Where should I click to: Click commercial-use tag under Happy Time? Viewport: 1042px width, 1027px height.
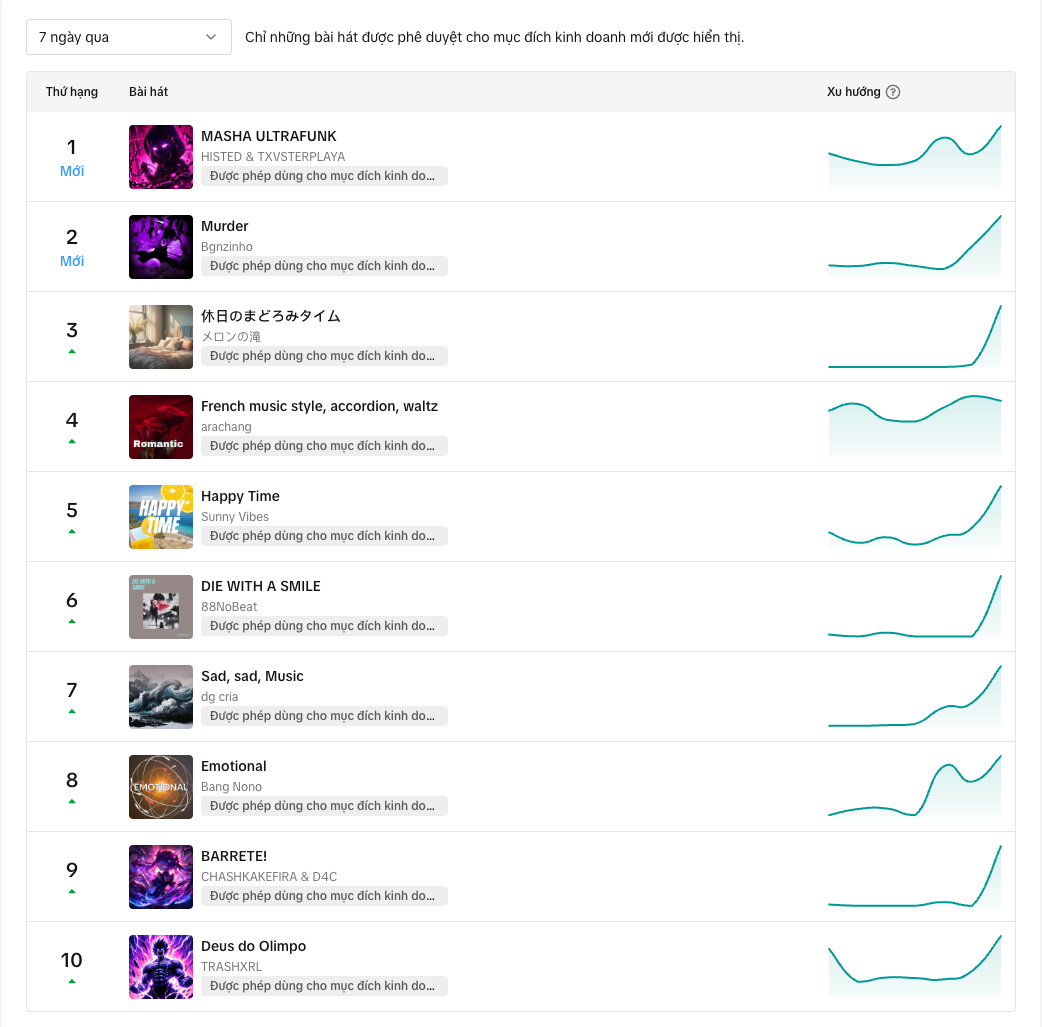(x=324, y=536)
